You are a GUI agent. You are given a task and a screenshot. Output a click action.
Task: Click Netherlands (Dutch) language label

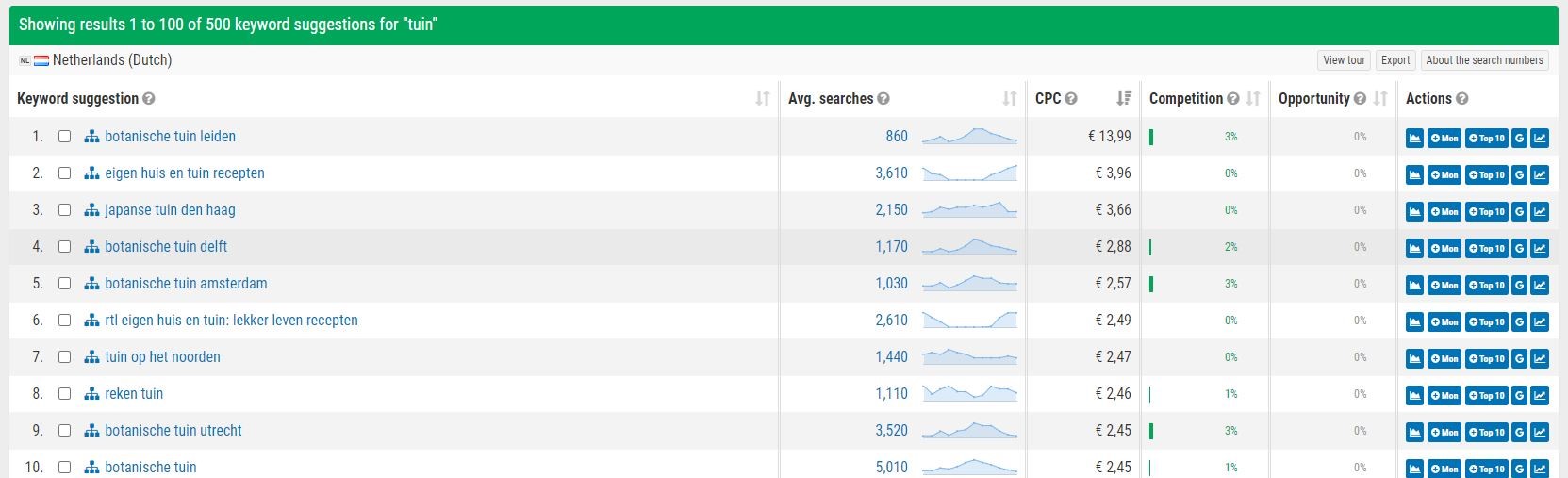[112, 59]
